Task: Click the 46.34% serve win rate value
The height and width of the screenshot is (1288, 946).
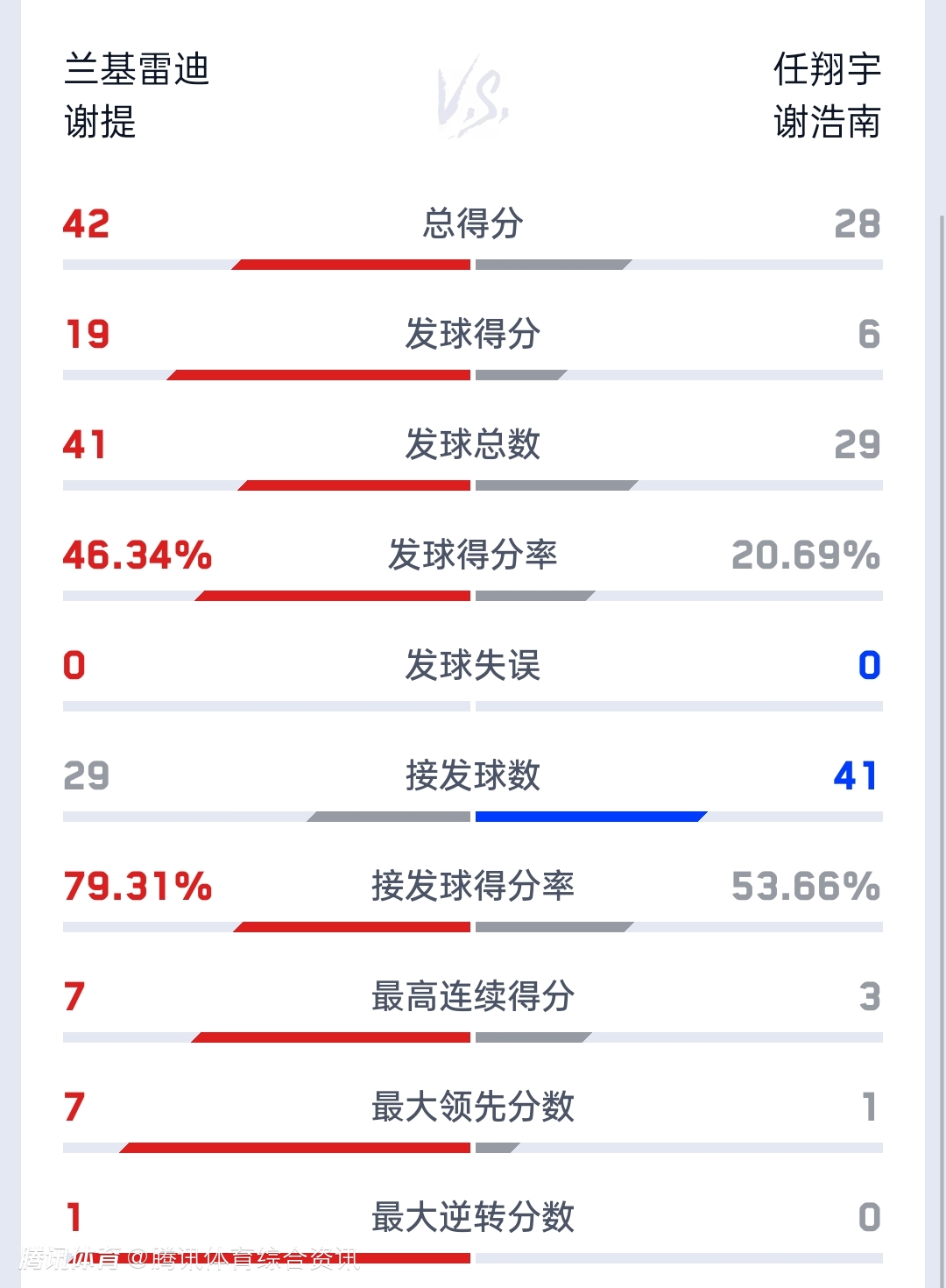Action: pos(138,555)
